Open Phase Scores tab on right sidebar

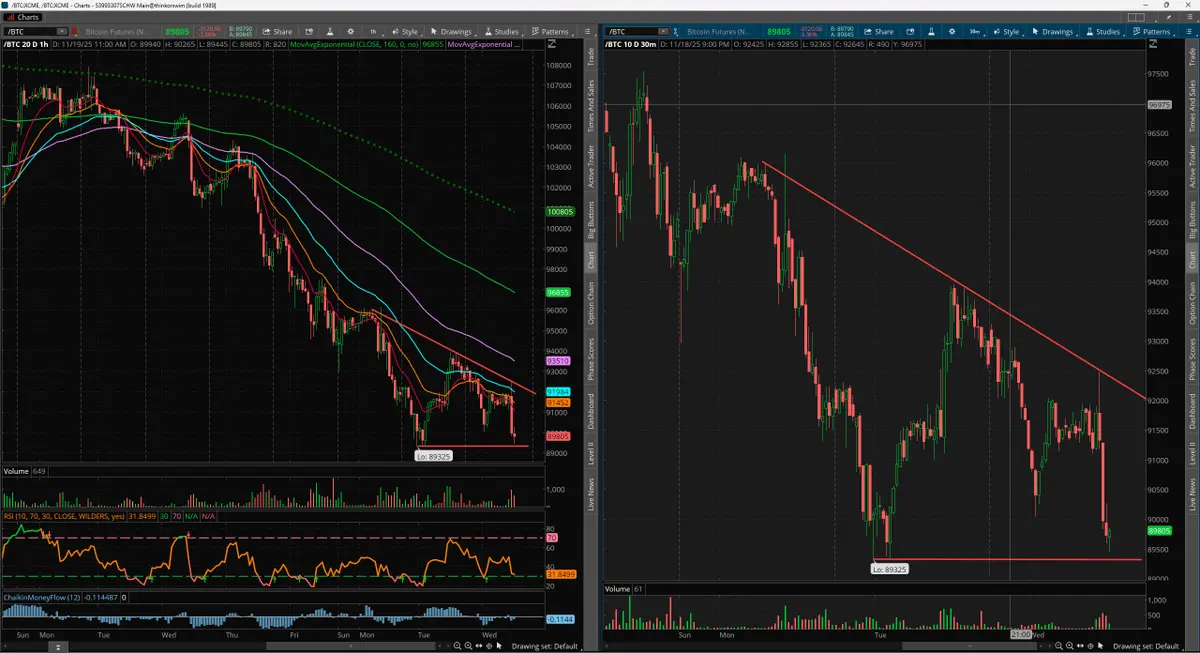pos(1191,361)
